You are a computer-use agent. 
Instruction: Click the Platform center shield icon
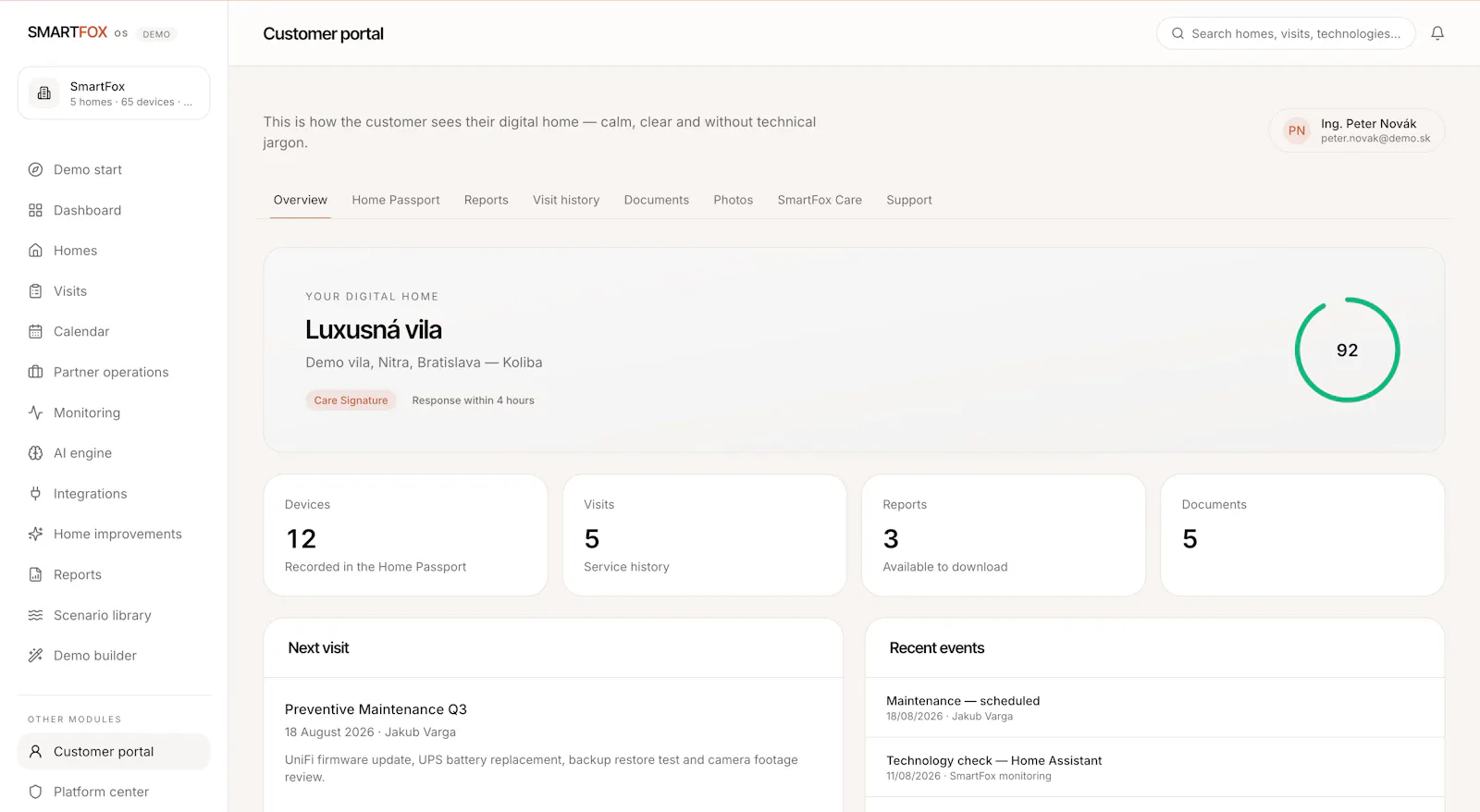pos(35,792)
